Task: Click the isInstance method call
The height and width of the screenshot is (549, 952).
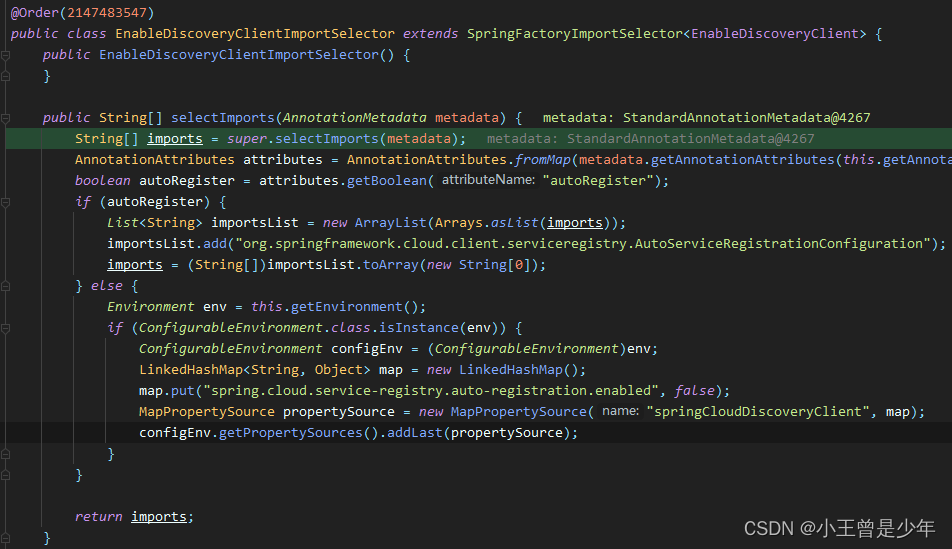Action: coord(419,328)
